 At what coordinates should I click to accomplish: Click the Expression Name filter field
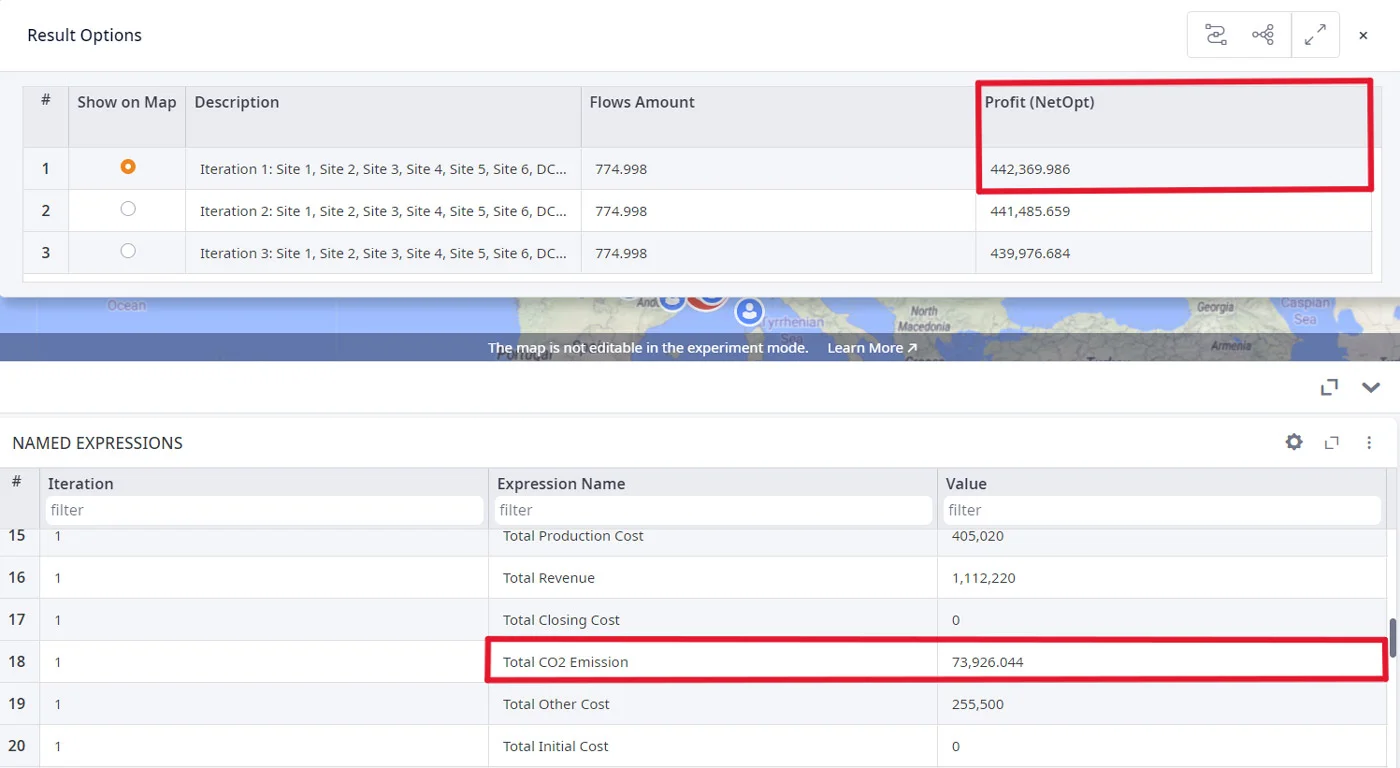pyautogui.click(x=712, y=510)
